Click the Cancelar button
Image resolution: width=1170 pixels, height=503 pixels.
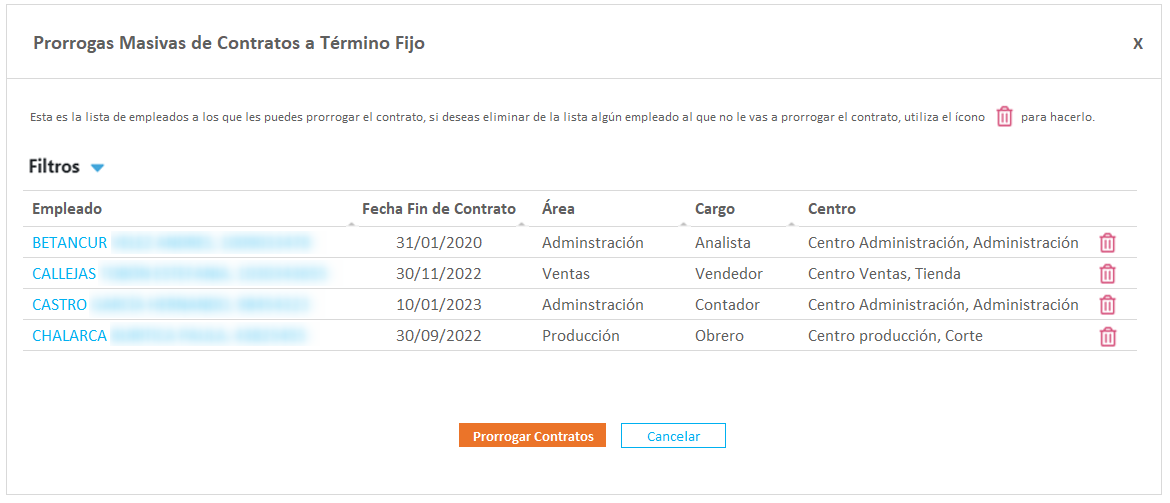[x=673, y=436]
